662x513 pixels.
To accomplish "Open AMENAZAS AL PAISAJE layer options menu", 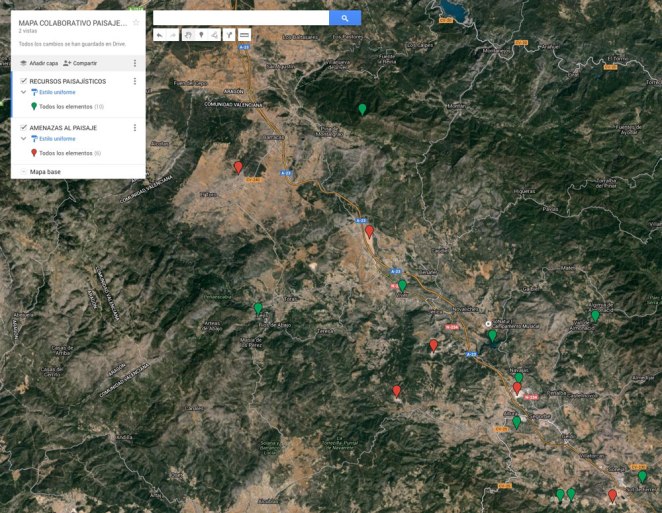I will [135, 128].
